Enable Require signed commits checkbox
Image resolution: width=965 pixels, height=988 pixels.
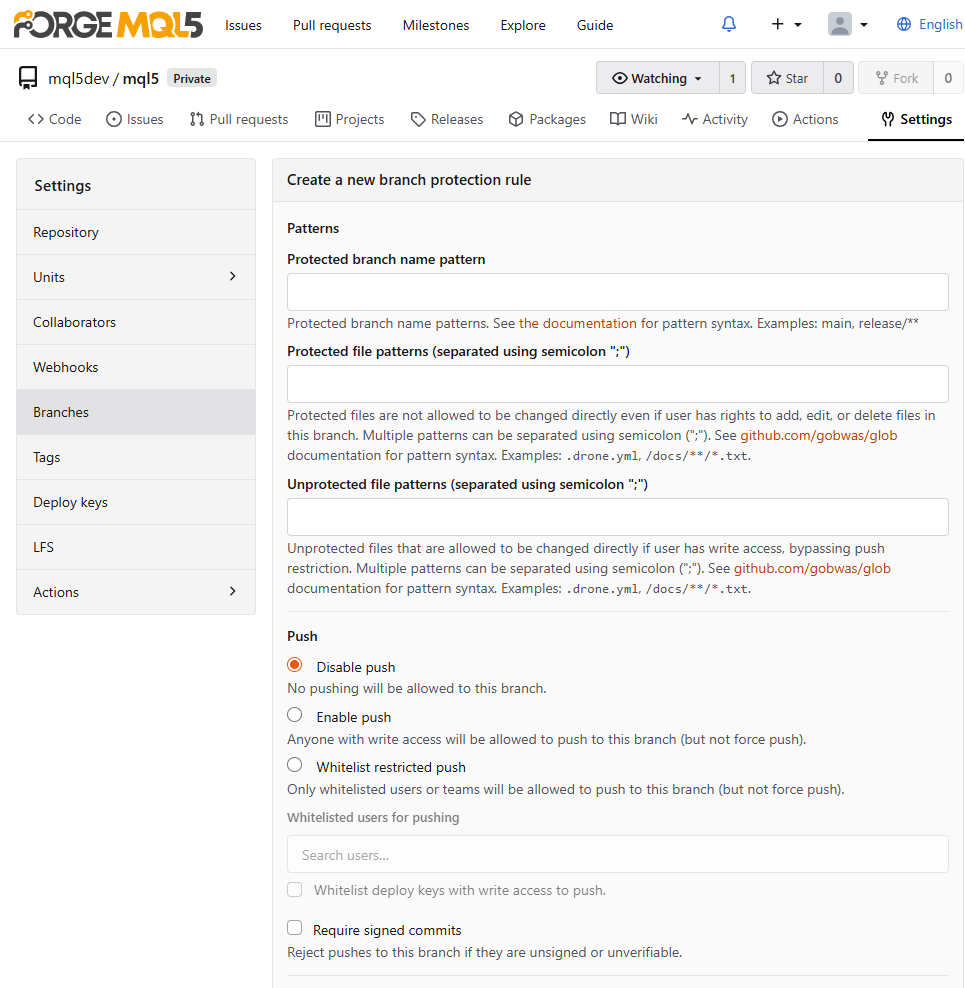tap(294, 928)
